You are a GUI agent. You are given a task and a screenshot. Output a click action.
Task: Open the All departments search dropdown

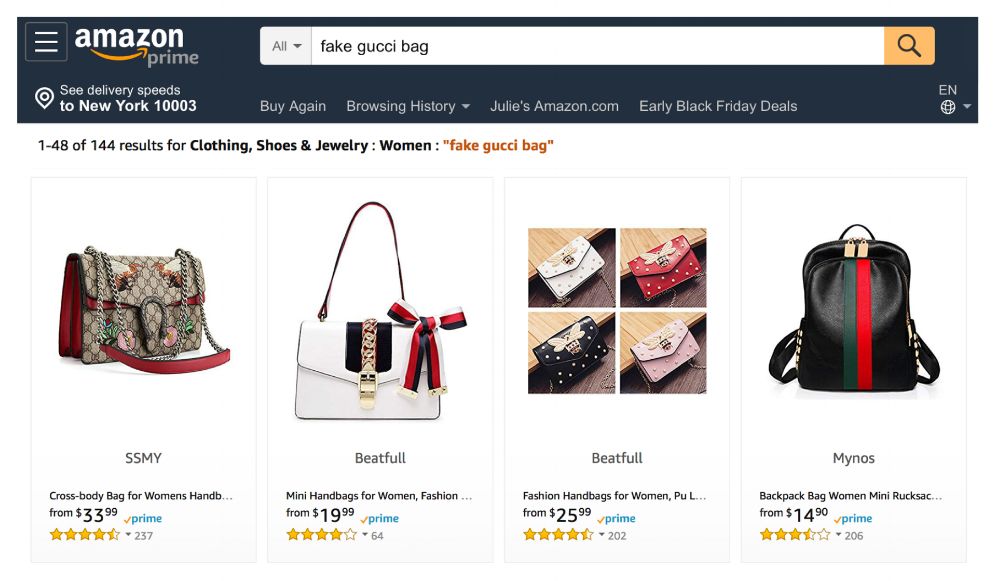coord(286,46)
